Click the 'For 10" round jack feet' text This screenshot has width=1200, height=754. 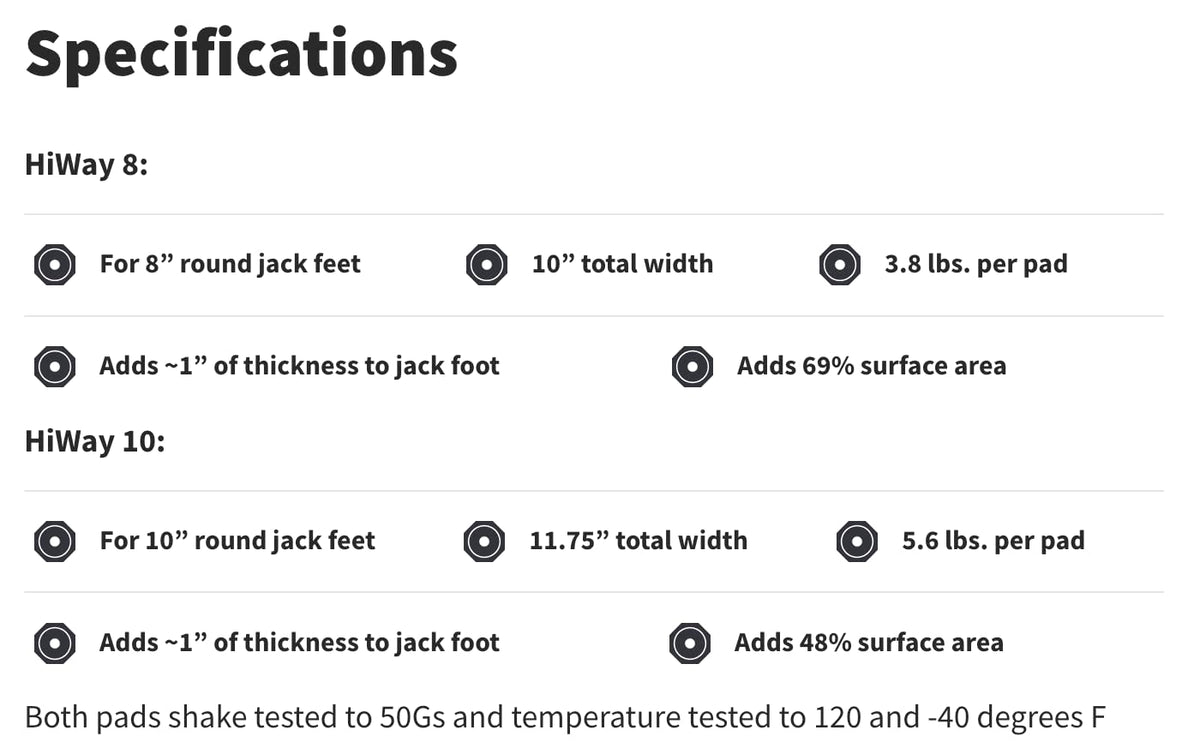(237, 541)
